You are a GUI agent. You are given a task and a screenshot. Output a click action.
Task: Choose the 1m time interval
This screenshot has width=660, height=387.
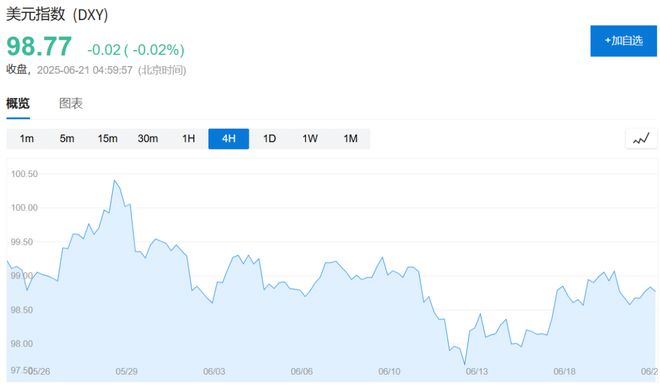click(27, 139)
